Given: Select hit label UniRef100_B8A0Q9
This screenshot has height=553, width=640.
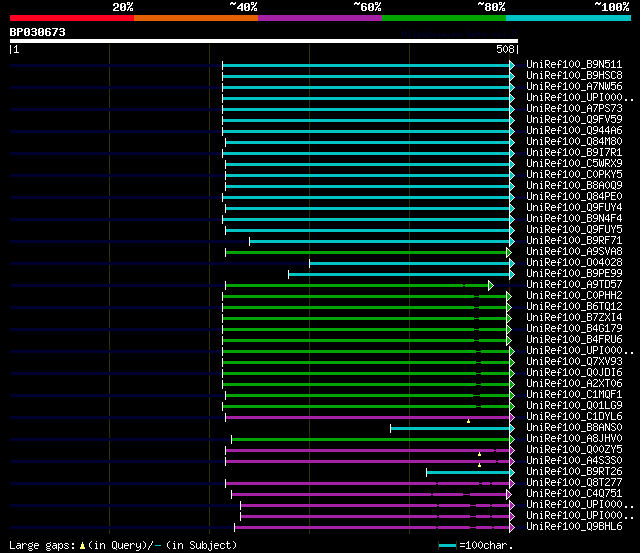Looking at the screenshot, I should click(574, 186).
